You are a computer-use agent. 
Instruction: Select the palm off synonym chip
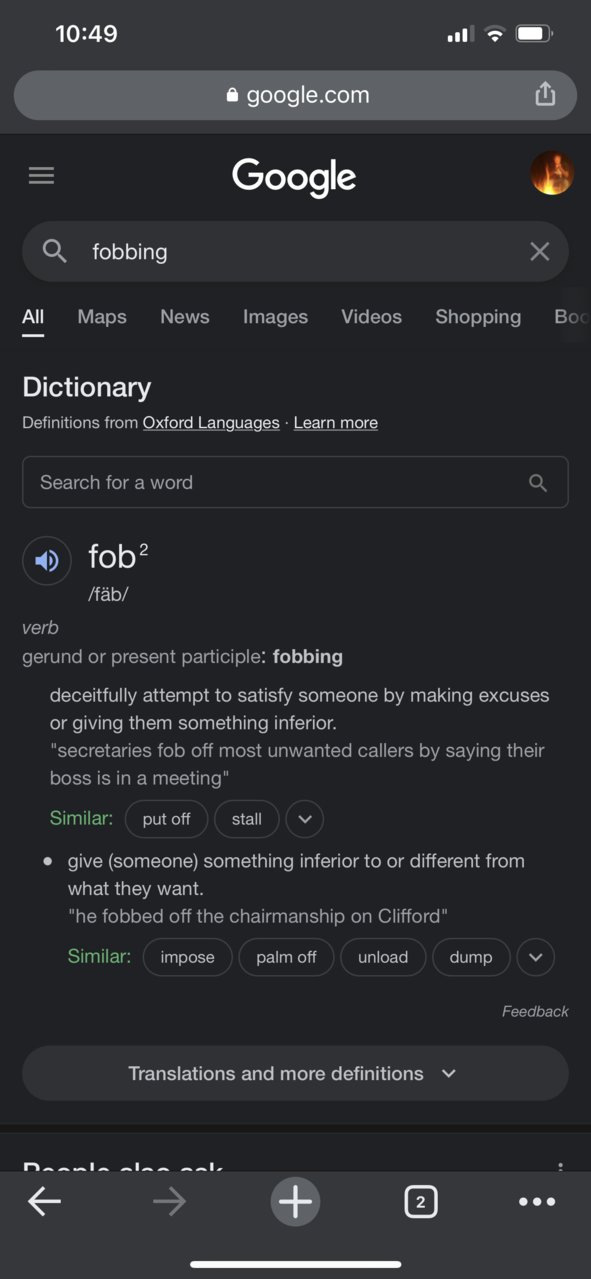coord(286,957)
